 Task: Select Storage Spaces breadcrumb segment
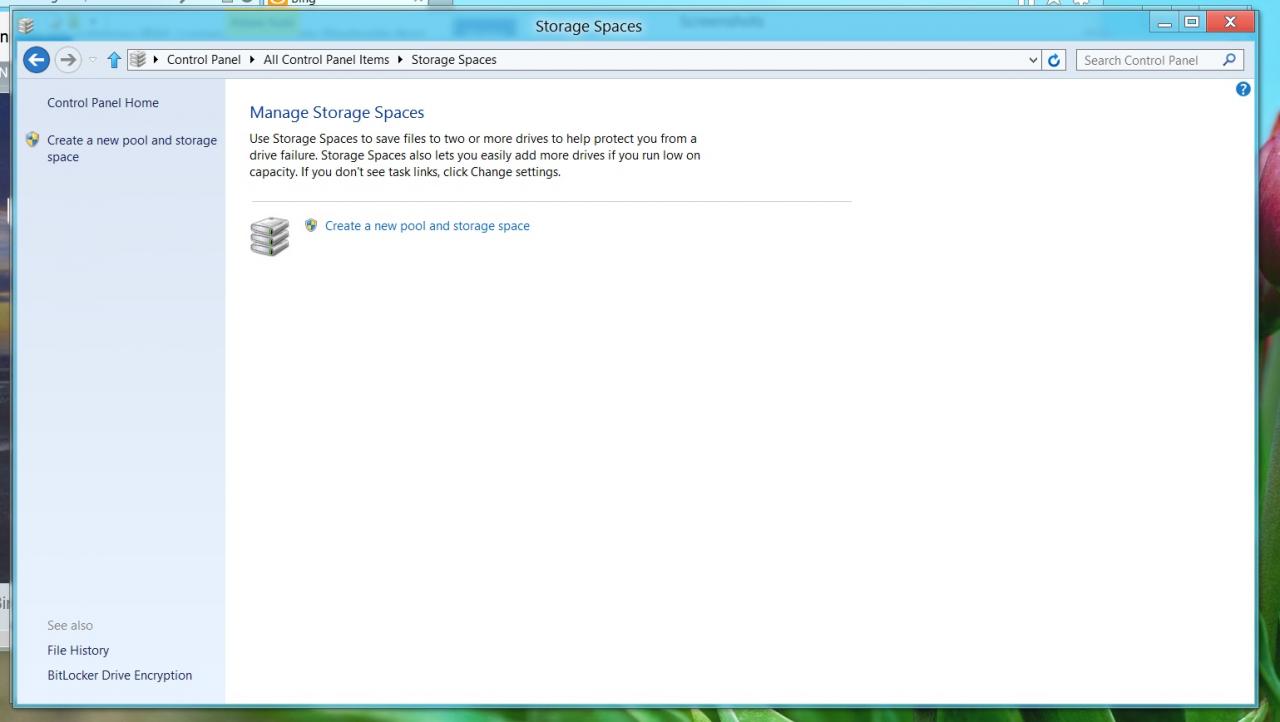(454, 60)
